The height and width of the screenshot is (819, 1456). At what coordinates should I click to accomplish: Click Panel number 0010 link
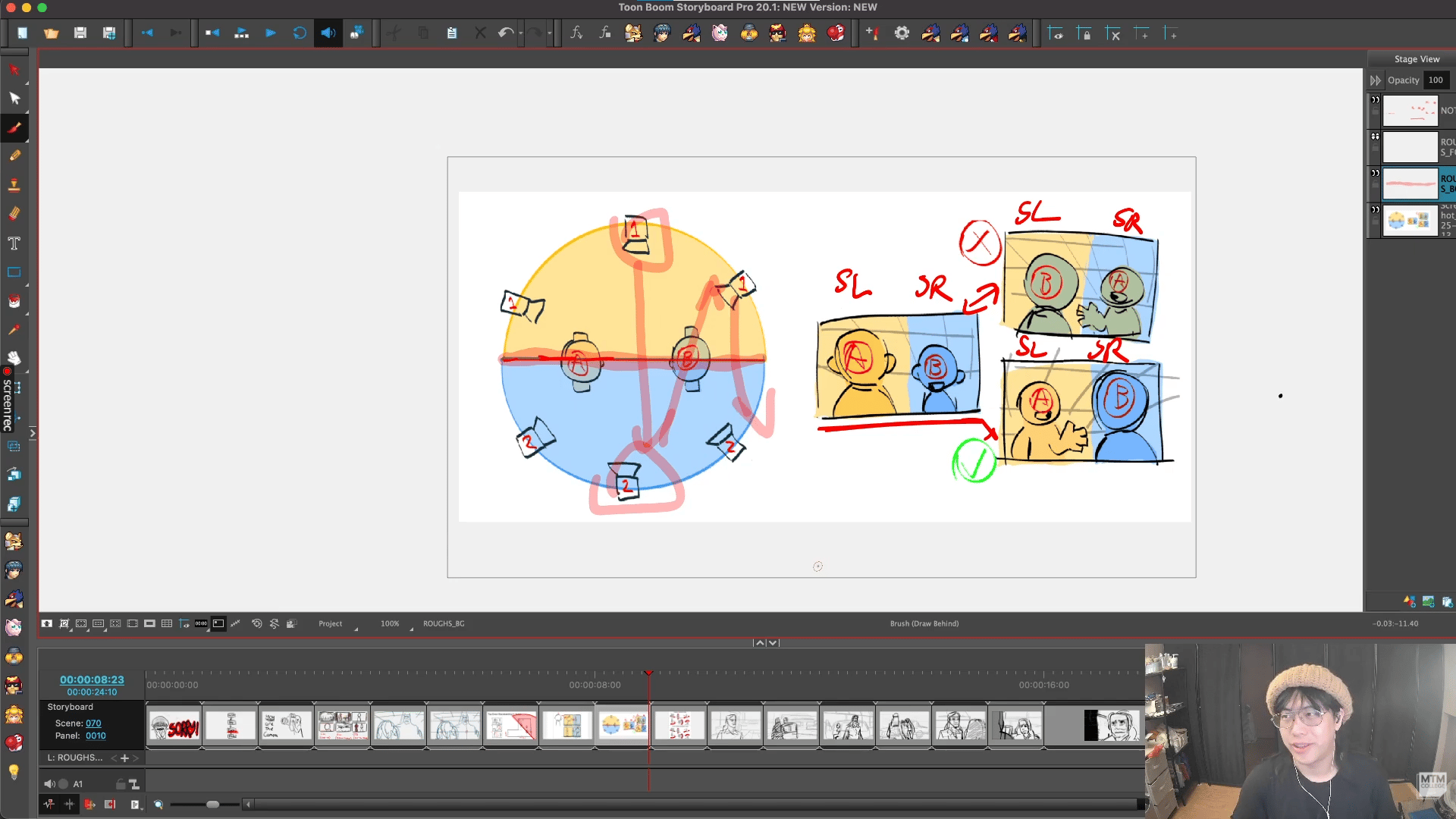96,736
